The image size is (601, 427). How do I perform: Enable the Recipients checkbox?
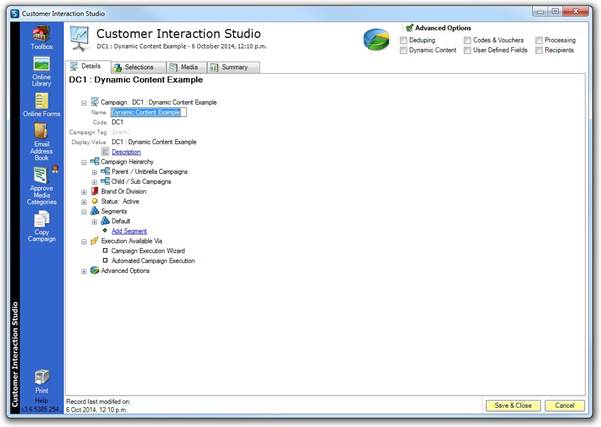pyautogui.click(x=539, y=50)
